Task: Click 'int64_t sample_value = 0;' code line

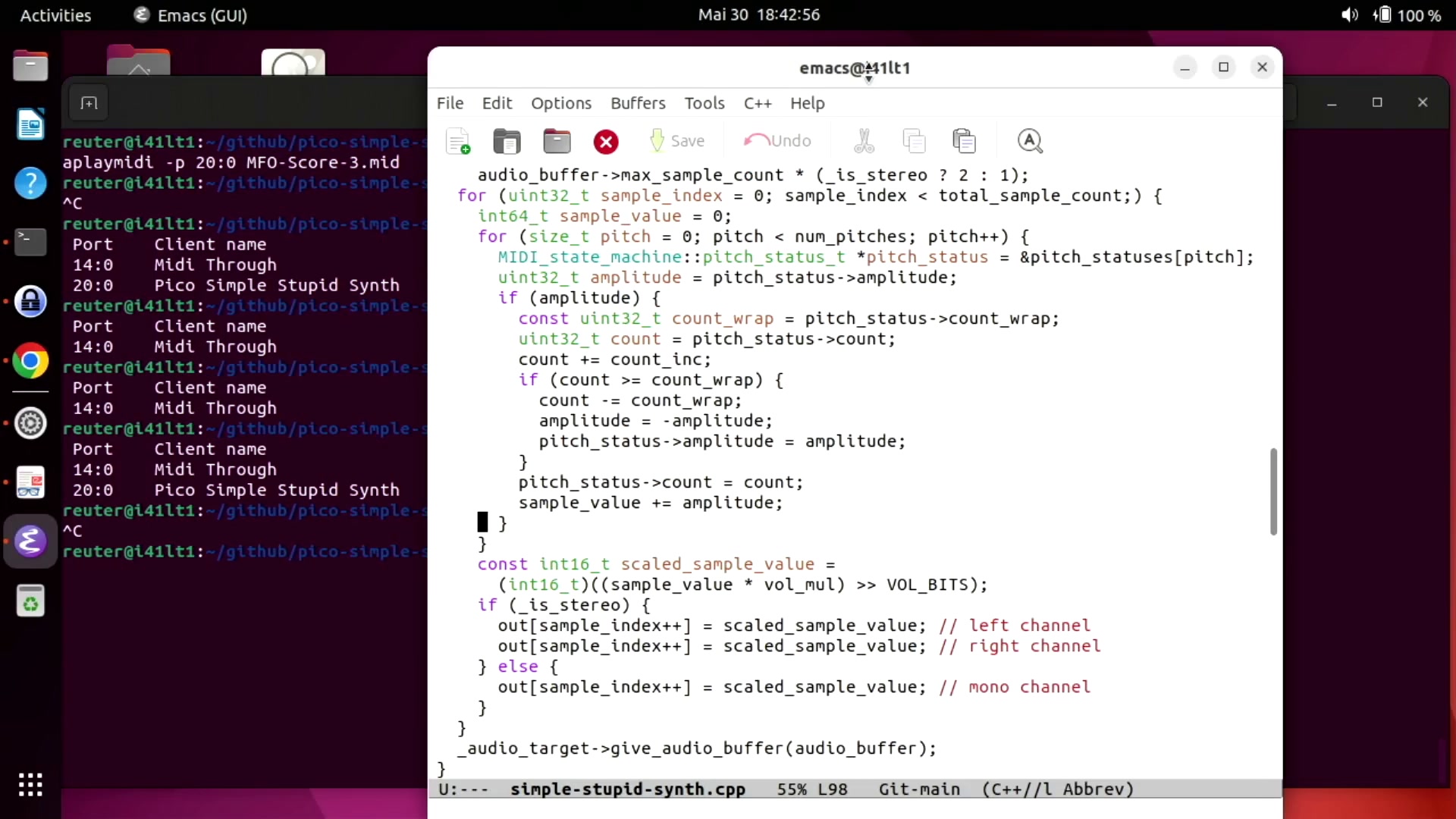Action: tap(604, 216)
